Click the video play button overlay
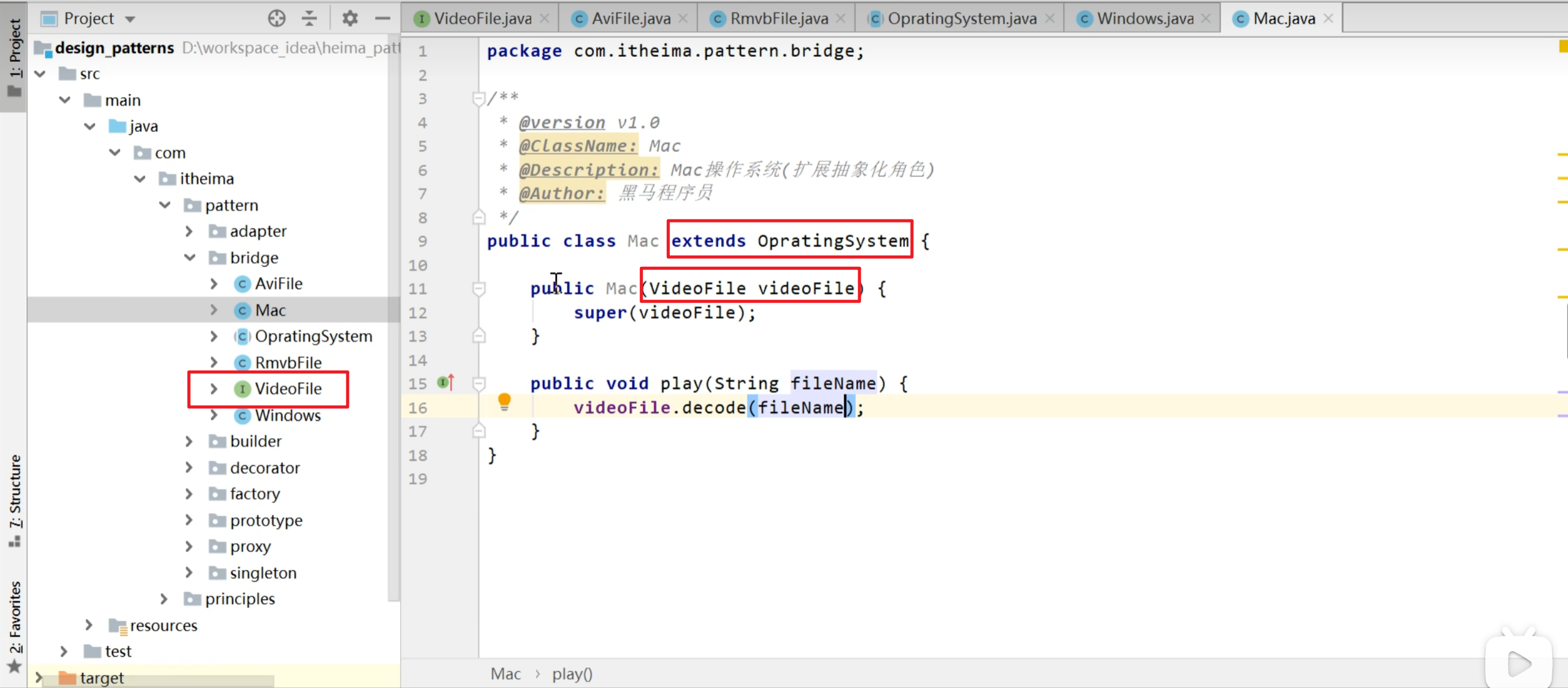Screen dimensions: 1568x688 pyautogui.click(x=1519, y=664)
